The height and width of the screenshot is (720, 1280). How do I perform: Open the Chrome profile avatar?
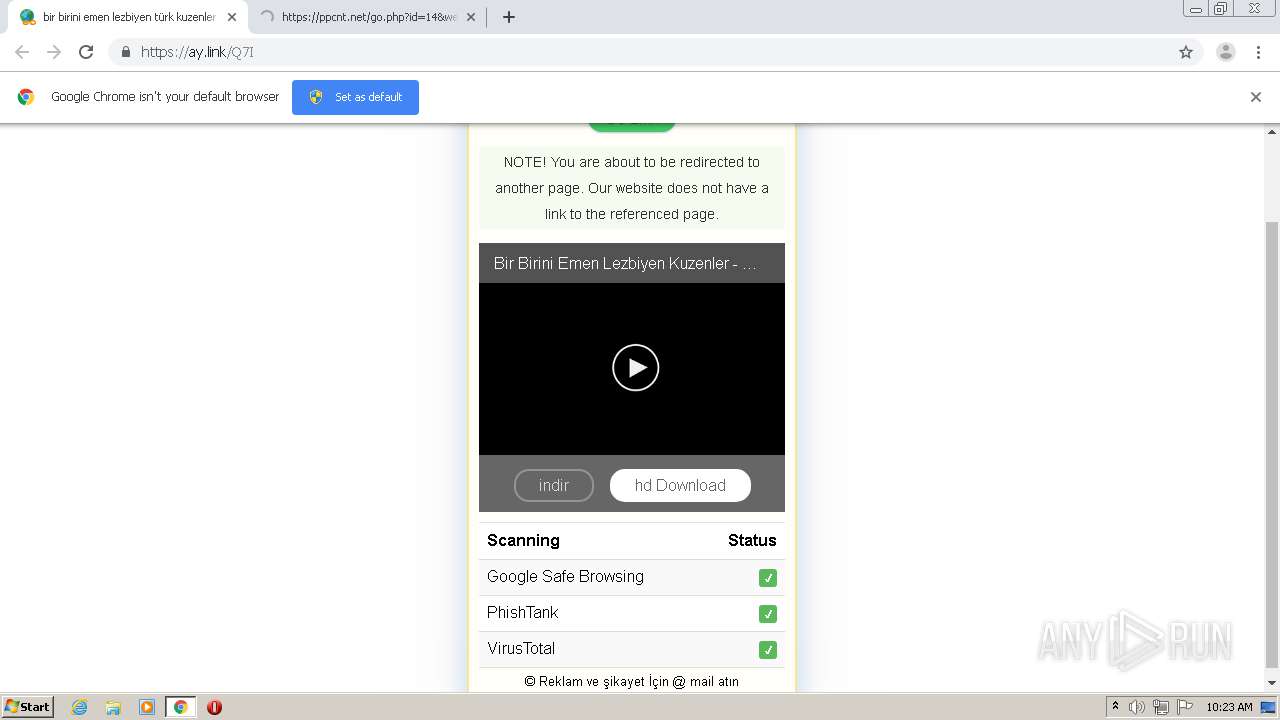pyautogui.click(x=1226, y=52)
